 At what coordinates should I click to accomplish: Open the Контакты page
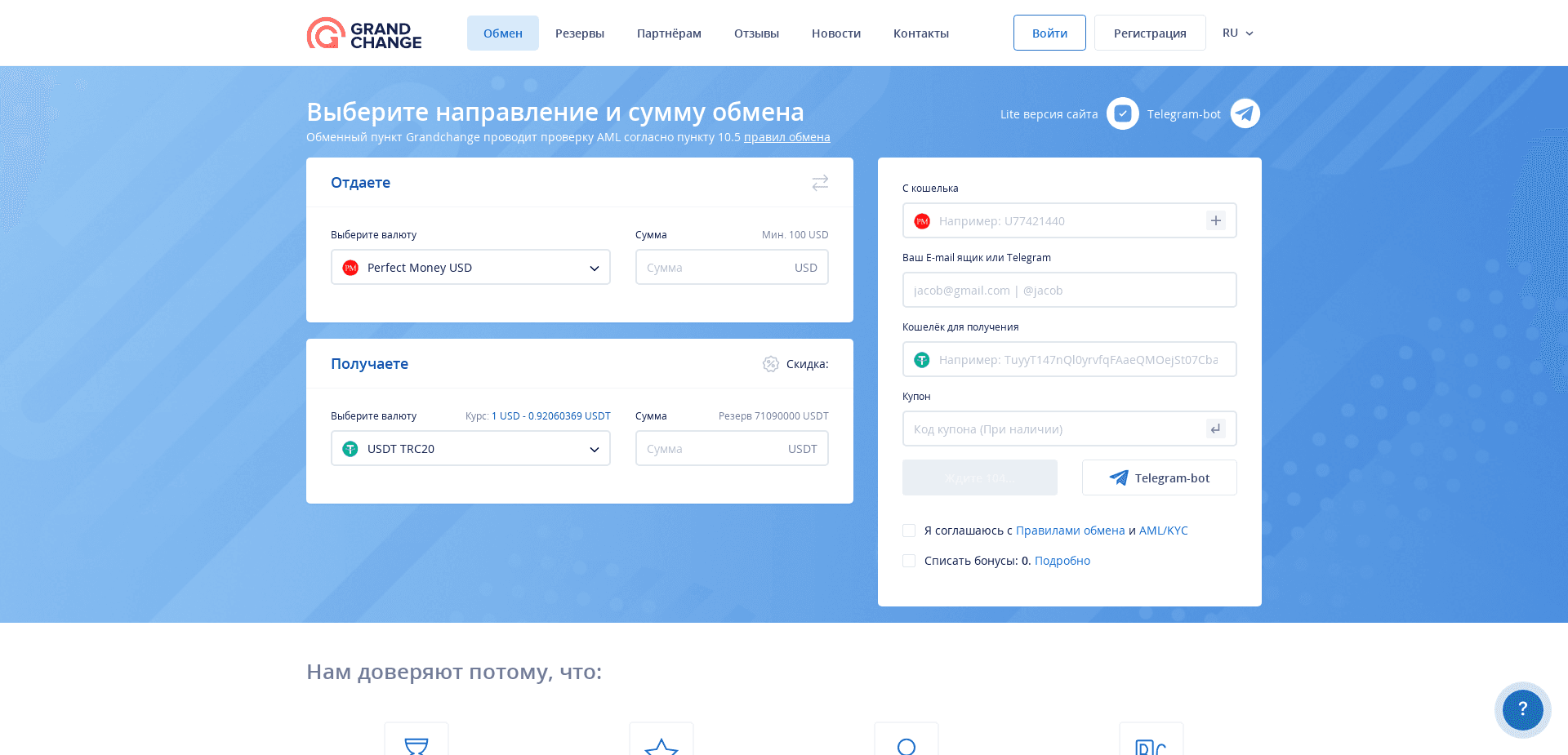coord(920,33)
